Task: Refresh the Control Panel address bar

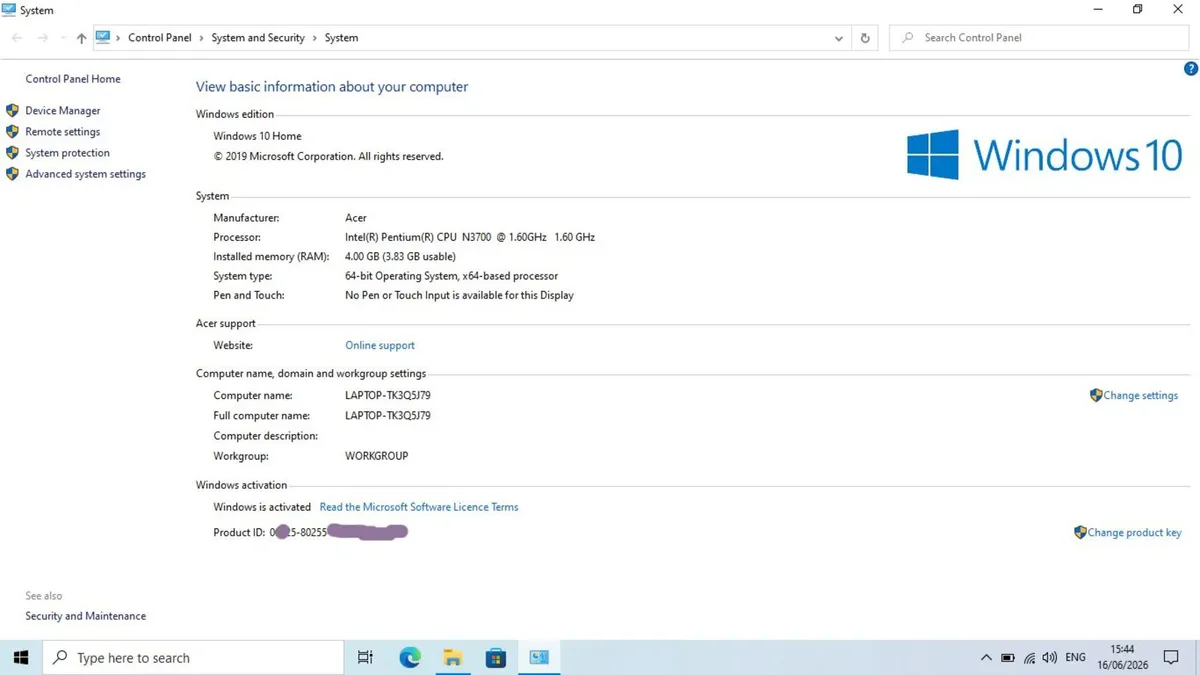Action: point(865,38)
